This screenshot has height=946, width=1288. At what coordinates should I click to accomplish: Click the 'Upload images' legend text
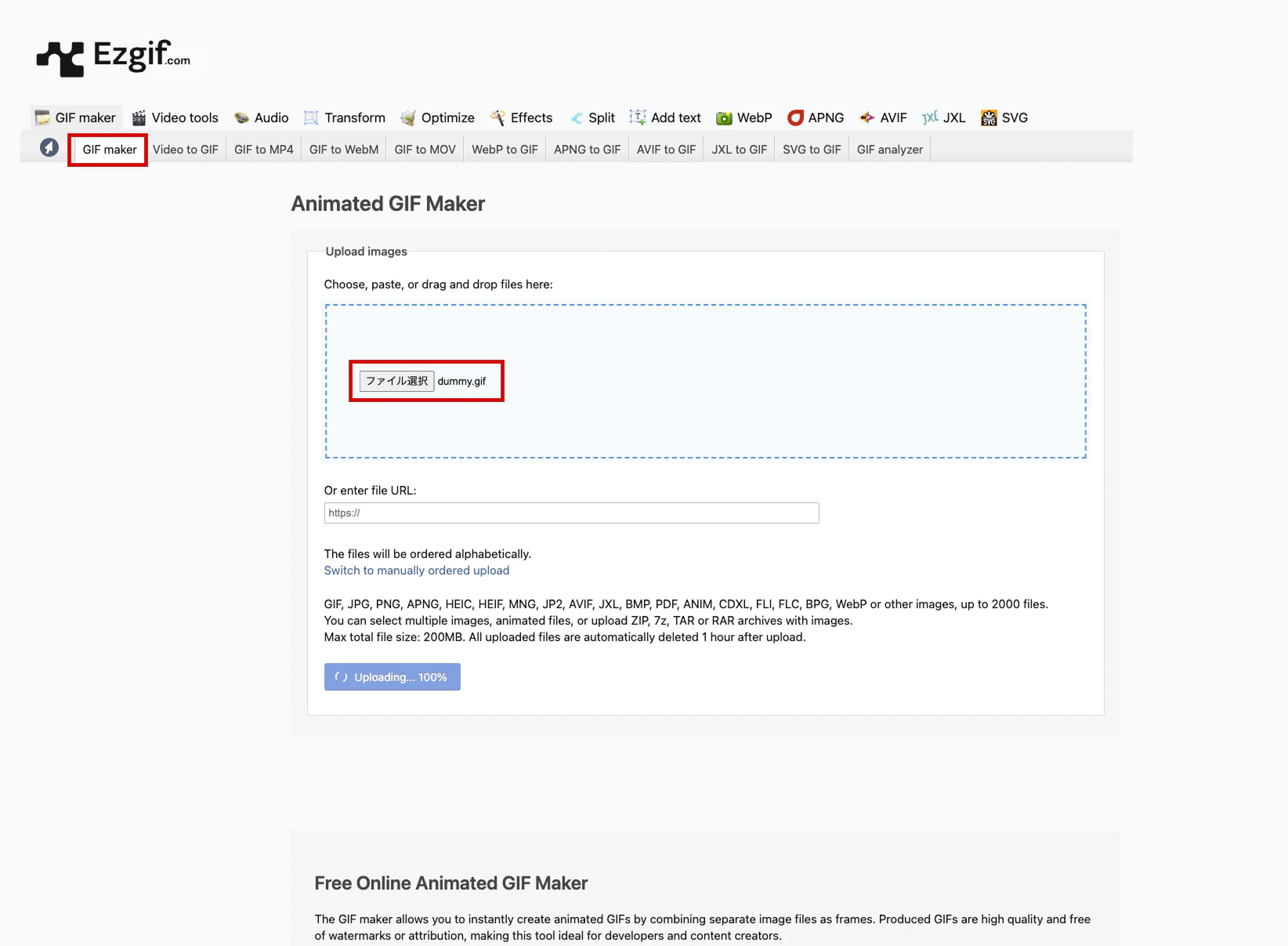pyautogui.click(x=367, y=252)
